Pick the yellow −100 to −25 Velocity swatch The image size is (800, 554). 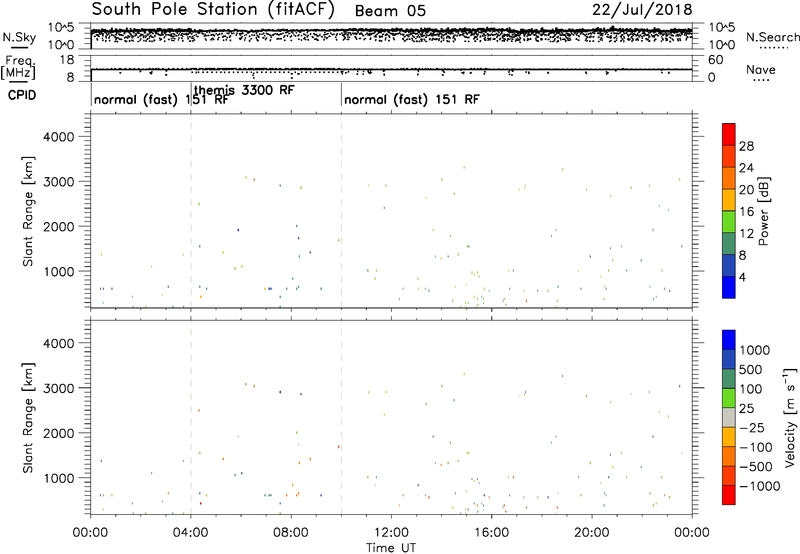point(729,437)
